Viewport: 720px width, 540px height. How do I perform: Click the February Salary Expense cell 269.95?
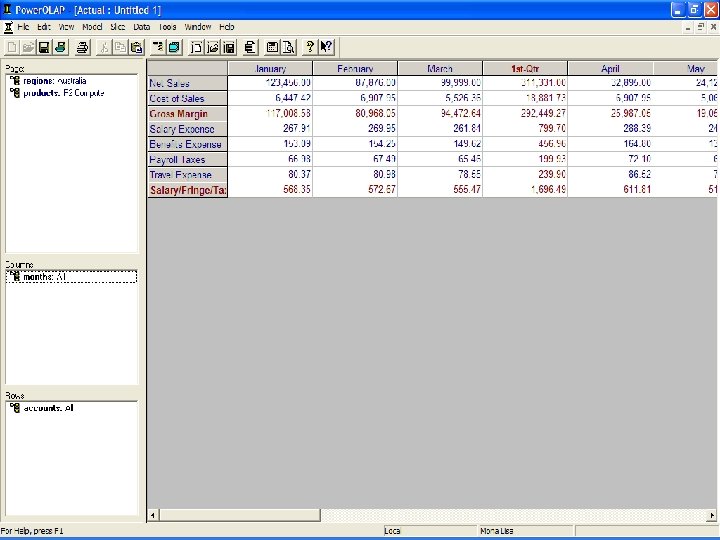(355, 128)
